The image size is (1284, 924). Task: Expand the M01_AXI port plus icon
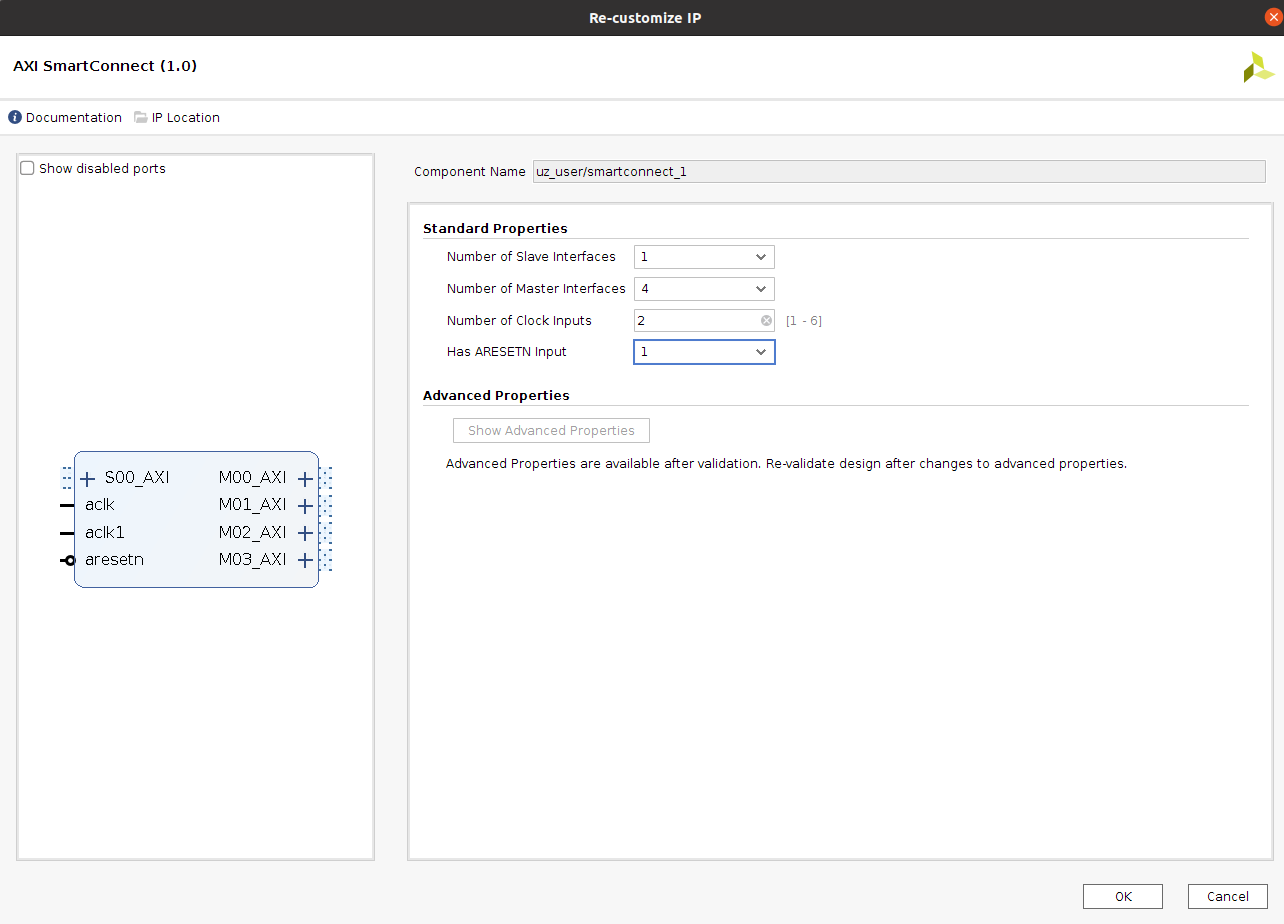(306, 505)
